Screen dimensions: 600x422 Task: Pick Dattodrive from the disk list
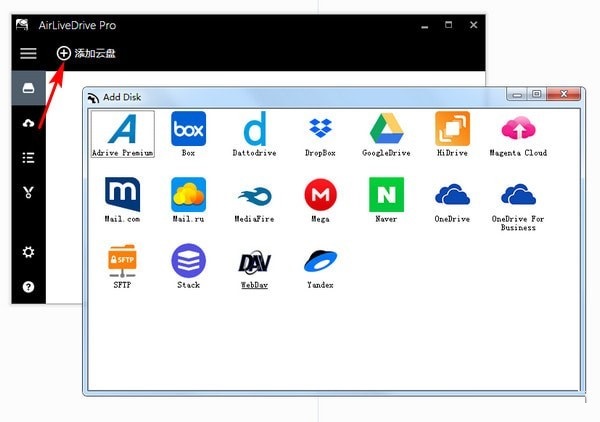click(x=254, y=134)
